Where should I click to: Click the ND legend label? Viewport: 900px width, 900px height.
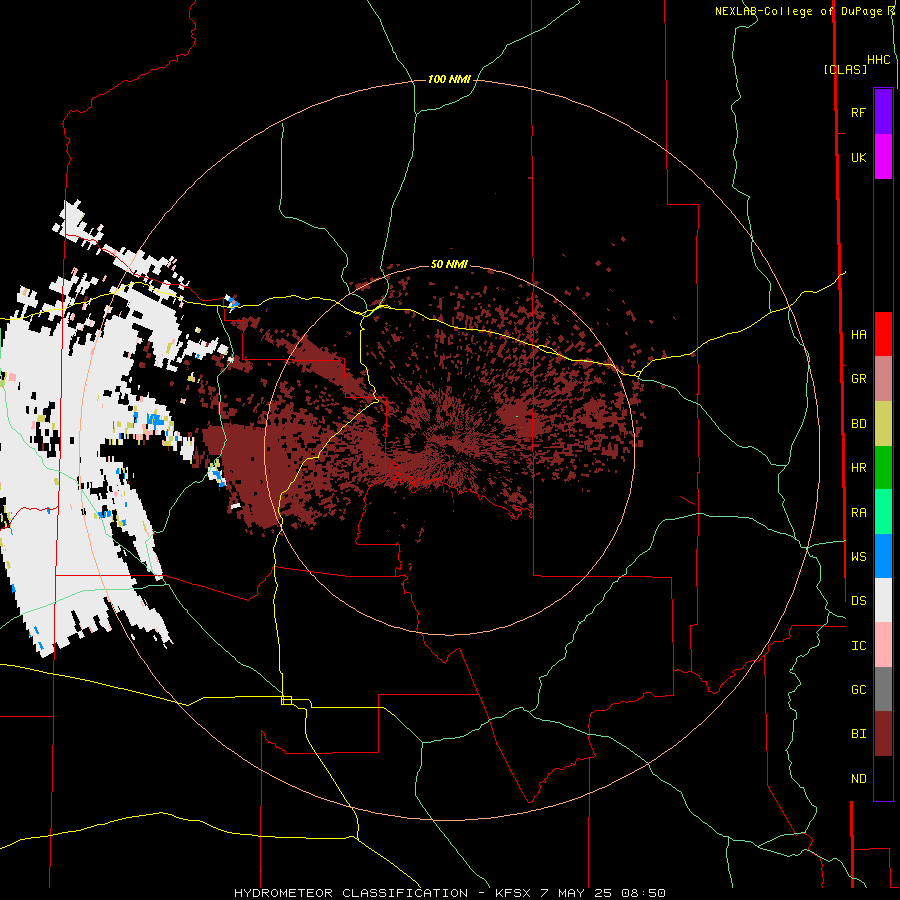[x=859, y=779]
